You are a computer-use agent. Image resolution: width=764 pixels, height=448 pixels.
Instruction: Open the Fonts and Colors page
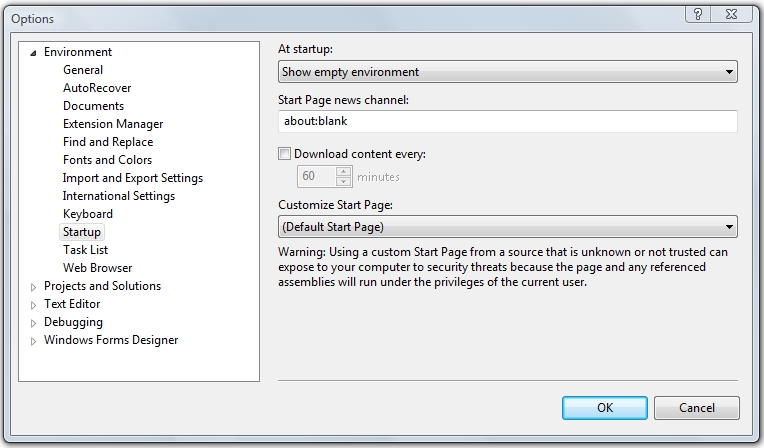pyautogui.click(x=107, y=160)
